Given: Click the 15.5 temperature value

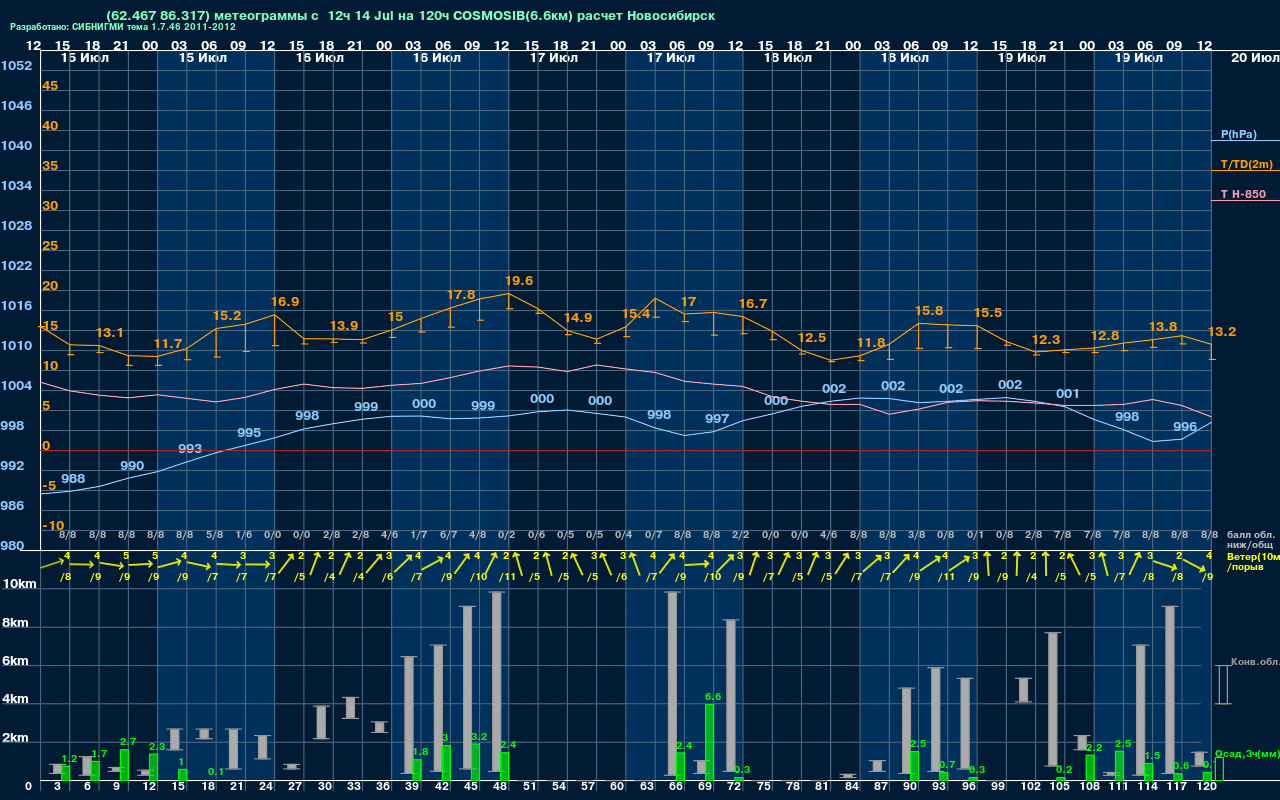Looking at the screenshot, I should (x=988, y=313).
